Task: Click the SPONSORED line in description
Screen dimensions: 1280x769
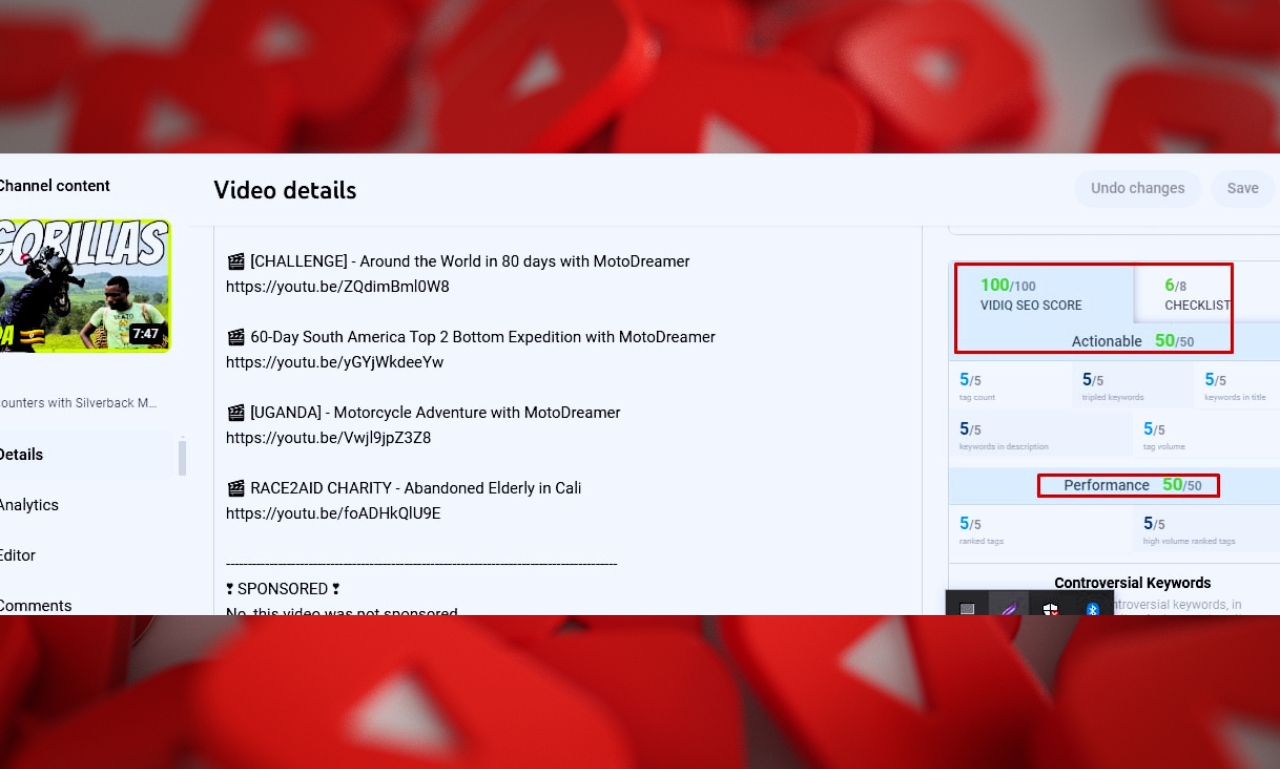Action: click(283, 589)
